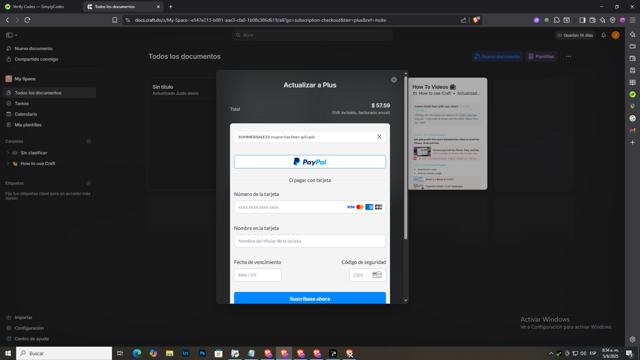Viewport: 640px width, 360px height.
Task: Open the orange user avatar menu
Action: coord(615,36)
